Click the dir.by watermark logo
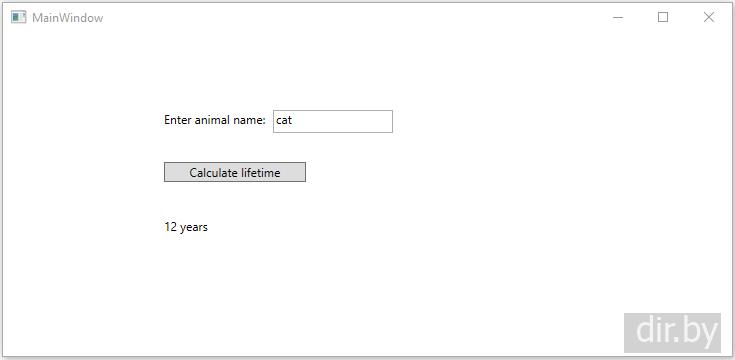Image resolution: width=735 pixels, height=360 pixels. (672, 333)
